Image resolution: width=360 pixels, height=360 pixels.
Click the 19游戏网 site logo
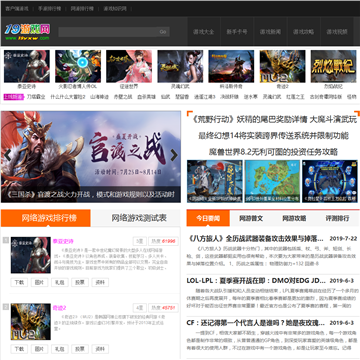(x=27, y=32)
